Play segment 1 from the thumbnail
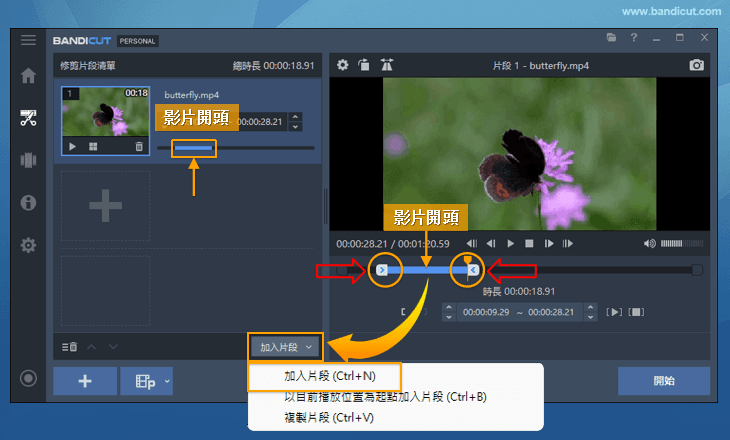Screen dimensions: 730x440 [x=73, y=147]
